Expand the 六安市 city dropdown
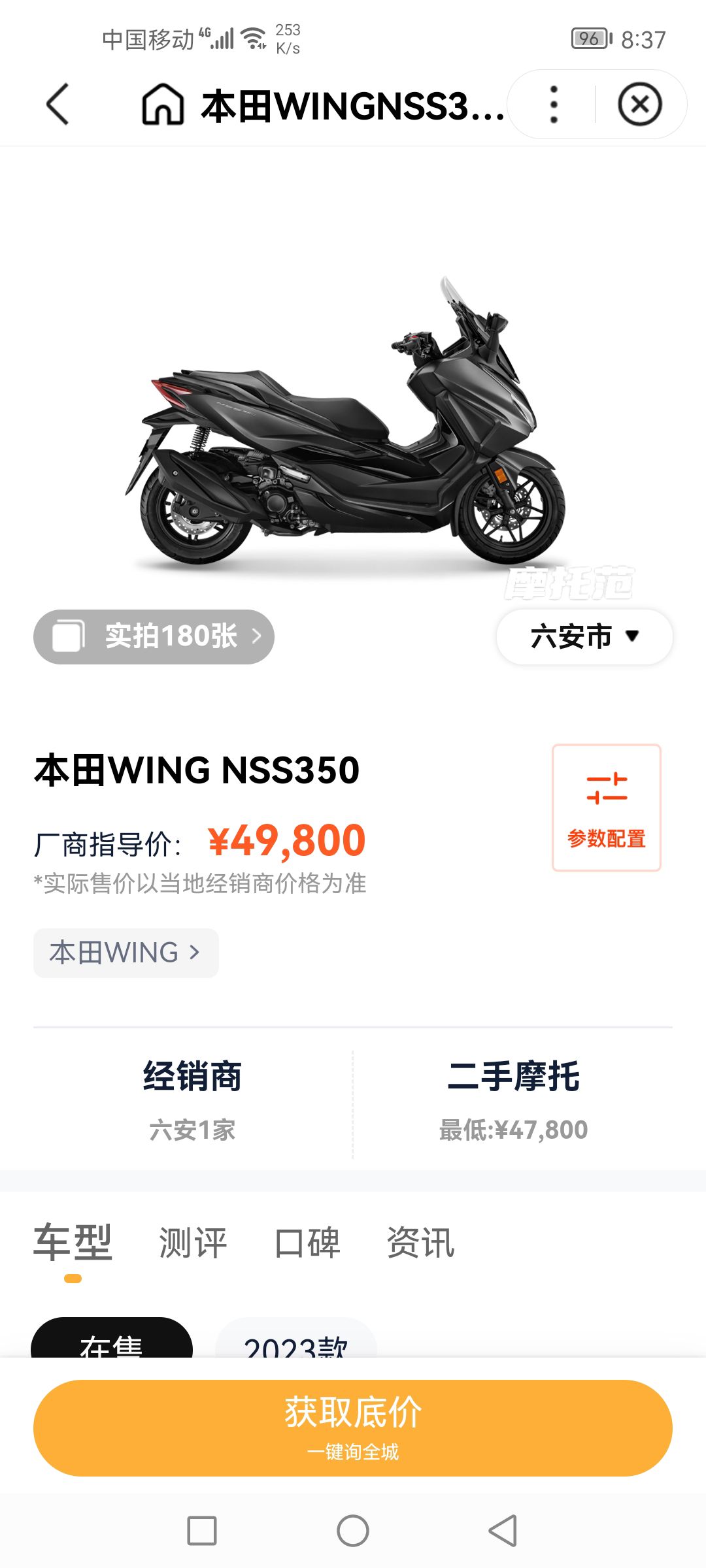This screenshot has width=706, height=1568. coord(584,636)
